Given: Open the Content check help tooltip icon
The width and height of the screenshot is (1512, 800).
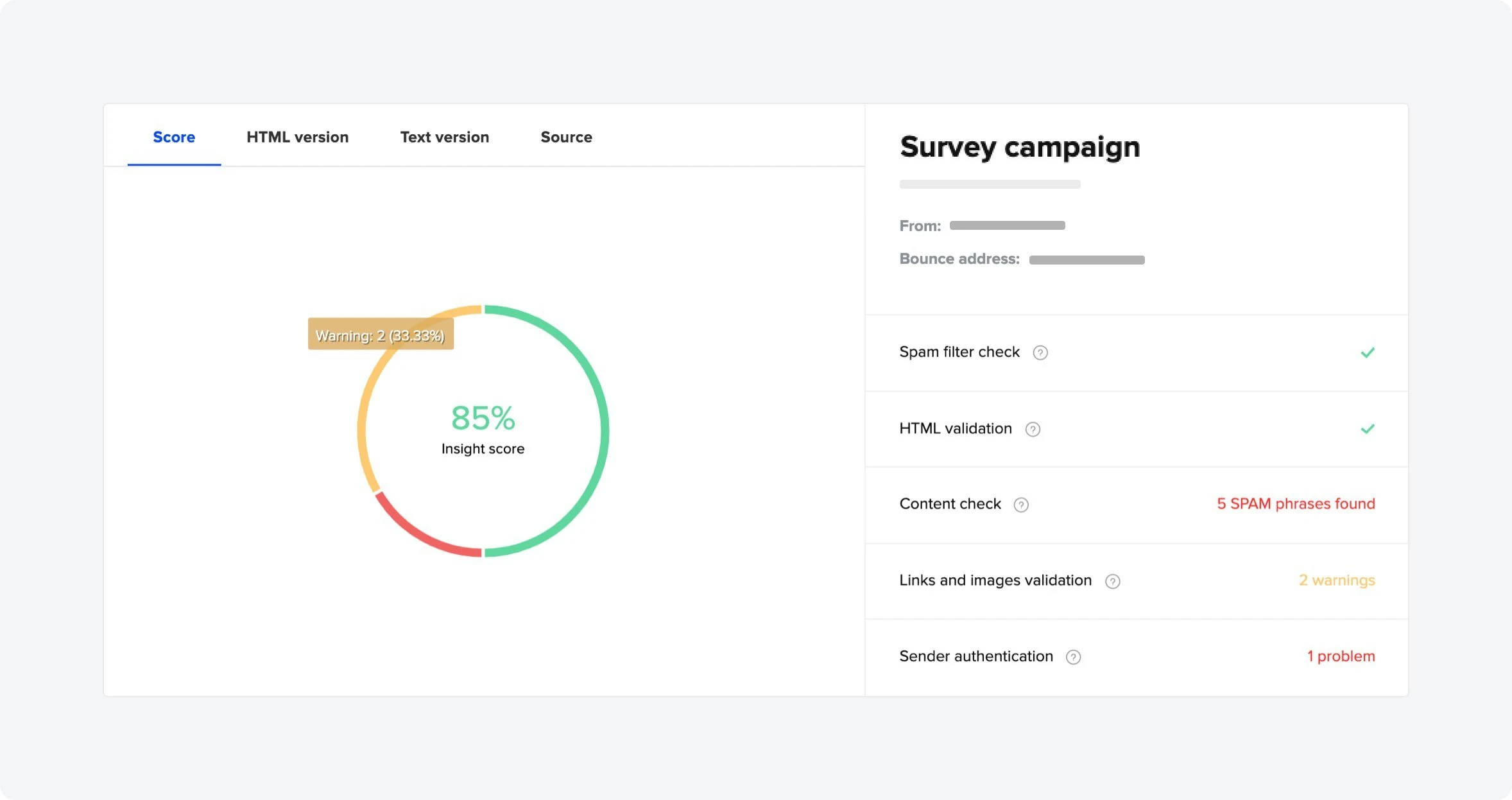Looking at the screenshot, I should pos(1020,505).
